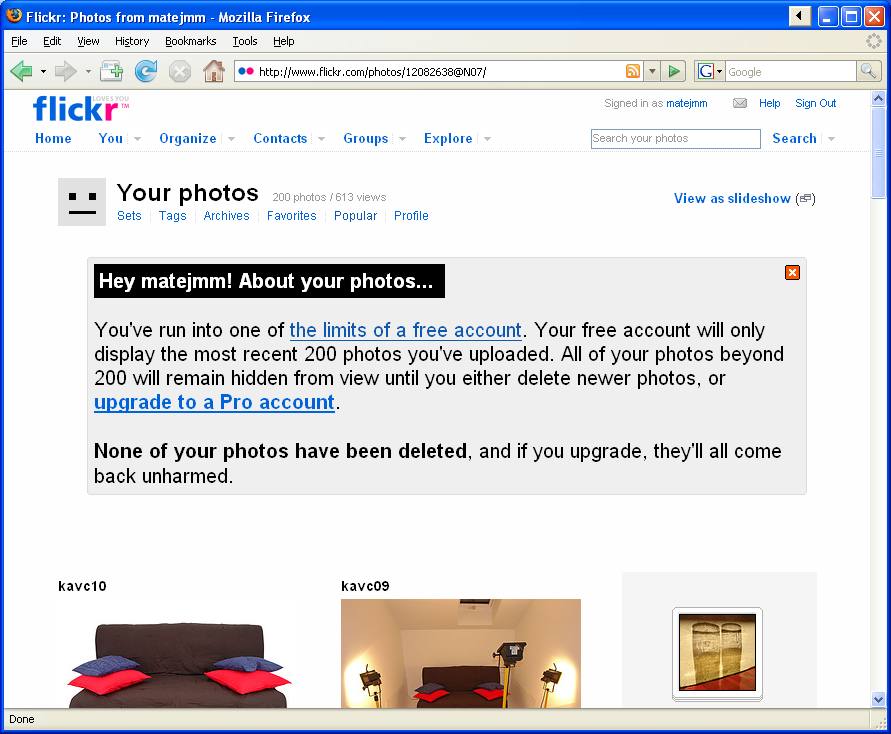Open the Google search engine selector dropdown
The image size is (891, 734).
719,71
